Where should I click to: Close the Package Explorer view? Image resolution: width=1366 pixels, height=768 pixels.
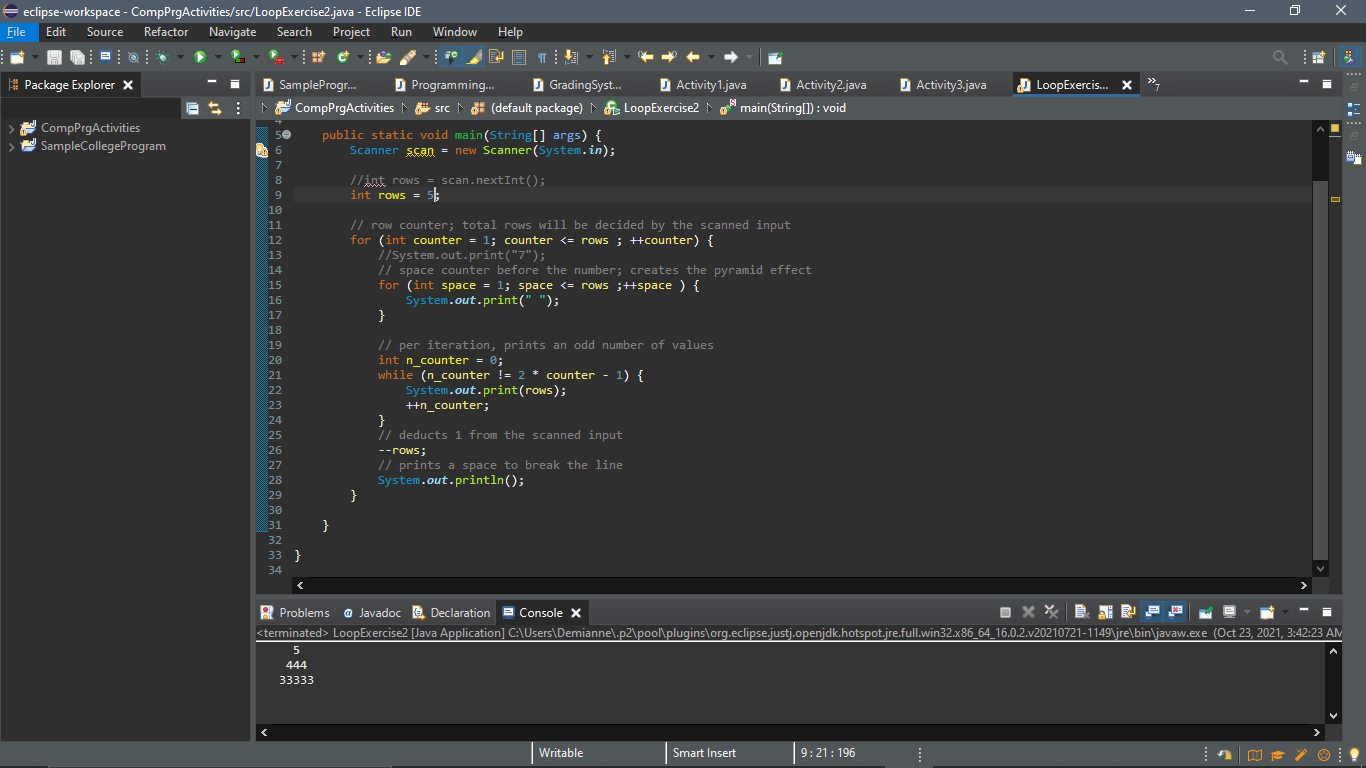click(x=128, y=85)
